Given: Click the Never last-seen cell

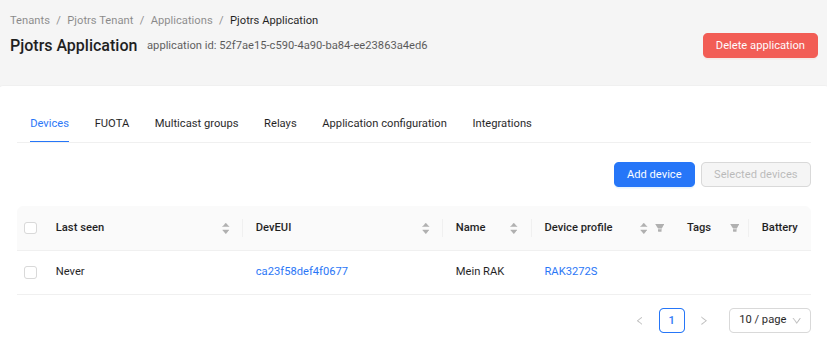Looking at the screenshot, I should [70, 272].
